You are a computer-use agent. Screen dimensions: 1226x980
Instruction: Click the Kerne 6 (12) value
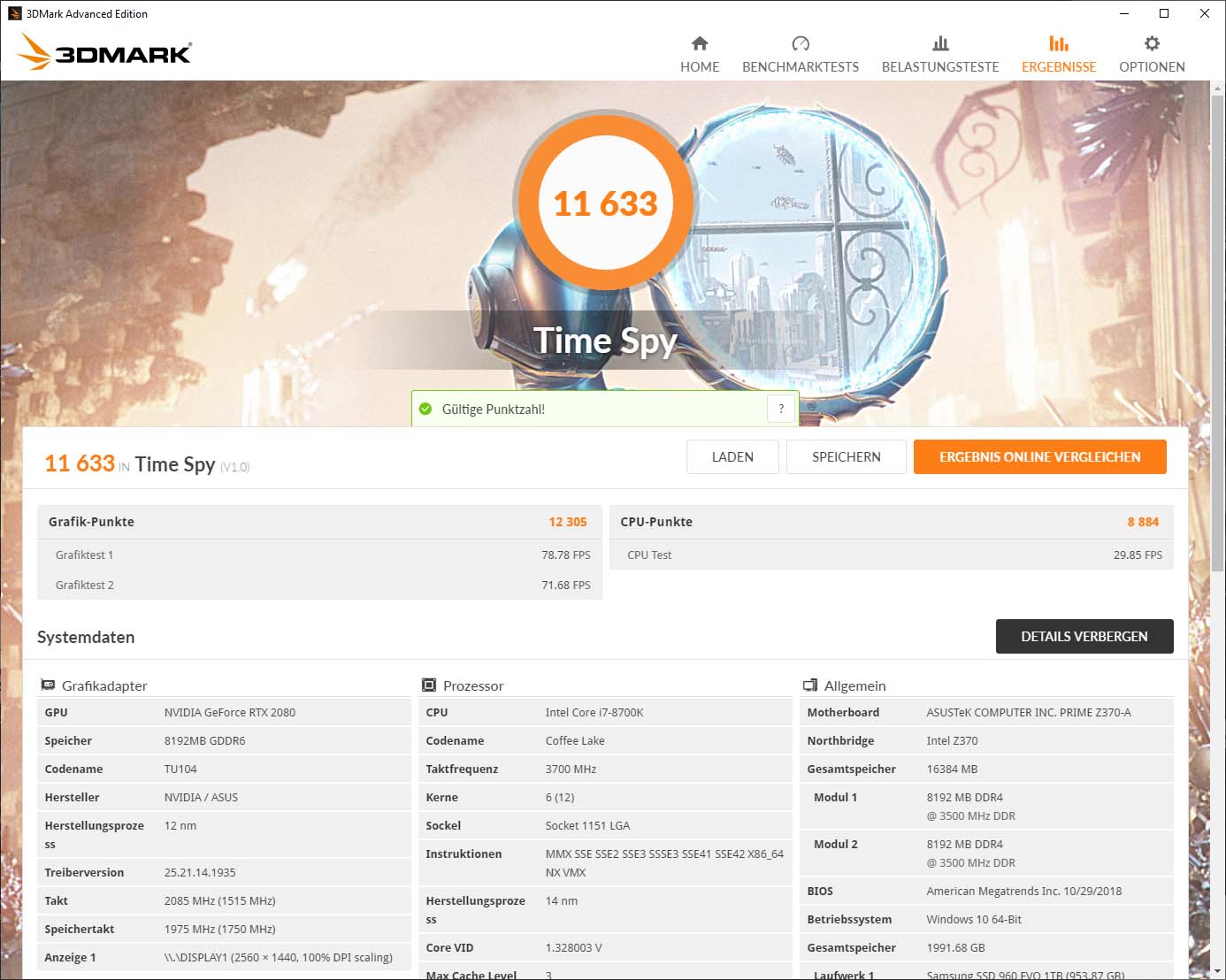coord(560,797)
